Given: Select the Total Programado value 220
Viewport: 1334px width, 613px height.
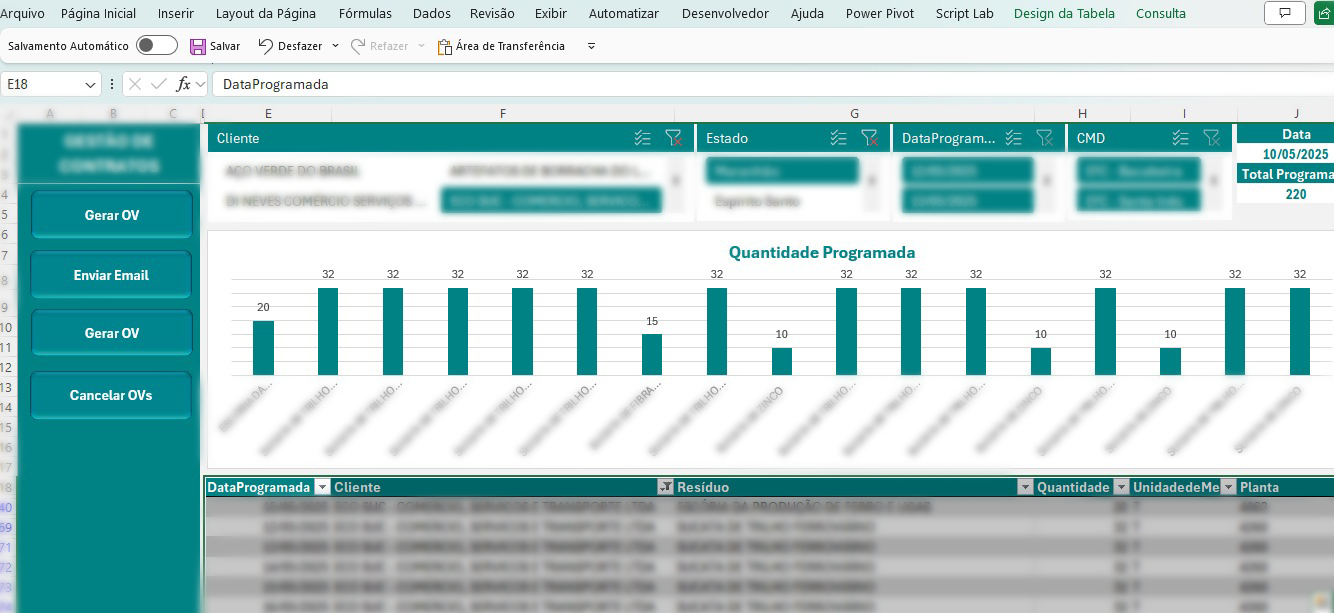Looking at the screenshot, I should (x=1295, y=194).
